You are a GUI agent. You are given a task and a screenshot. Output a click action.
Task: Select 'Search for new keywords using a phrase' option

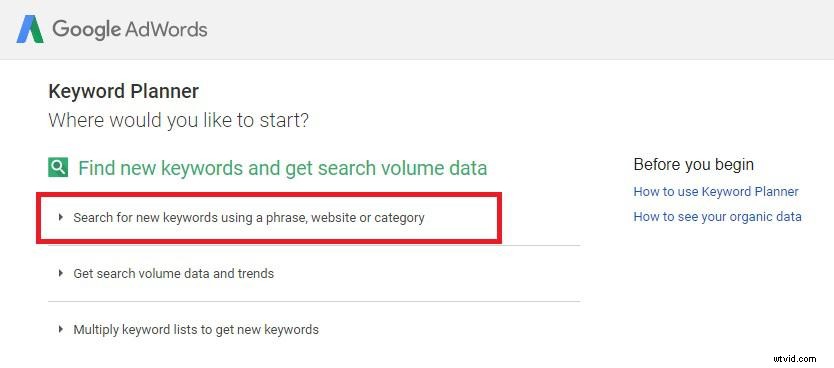pos(249,218)
